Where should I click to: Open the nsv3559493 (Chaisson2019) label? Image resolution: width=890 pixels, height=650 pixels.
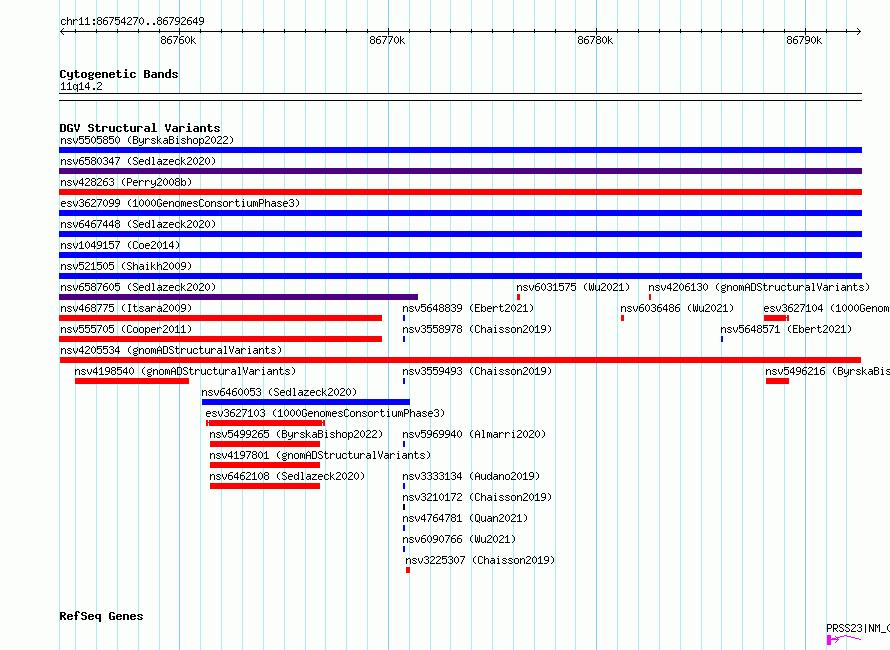point(477,371)
